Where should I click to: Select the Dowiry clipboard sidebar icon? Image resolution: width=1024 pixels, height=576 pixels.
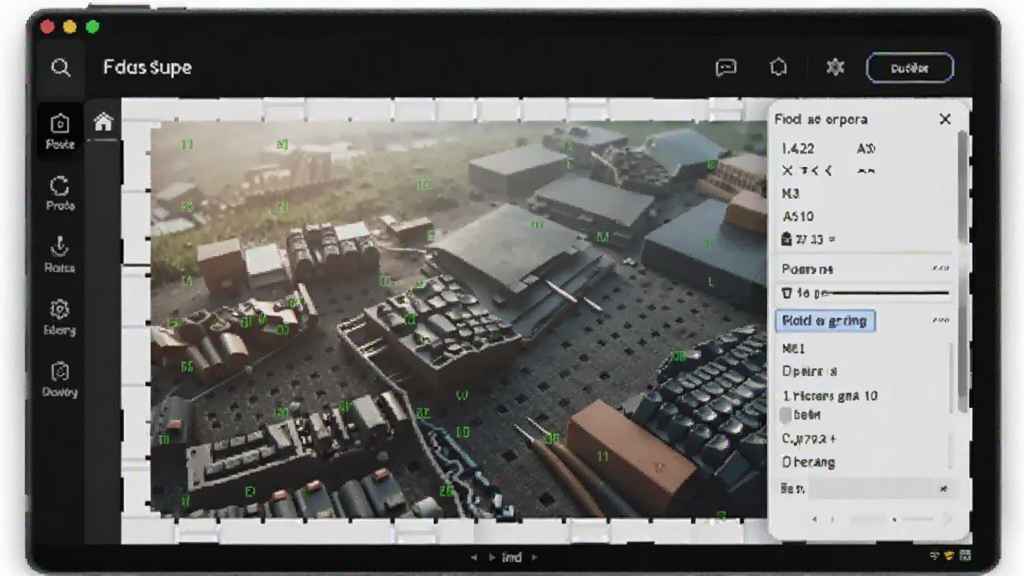tap(59, 379)
